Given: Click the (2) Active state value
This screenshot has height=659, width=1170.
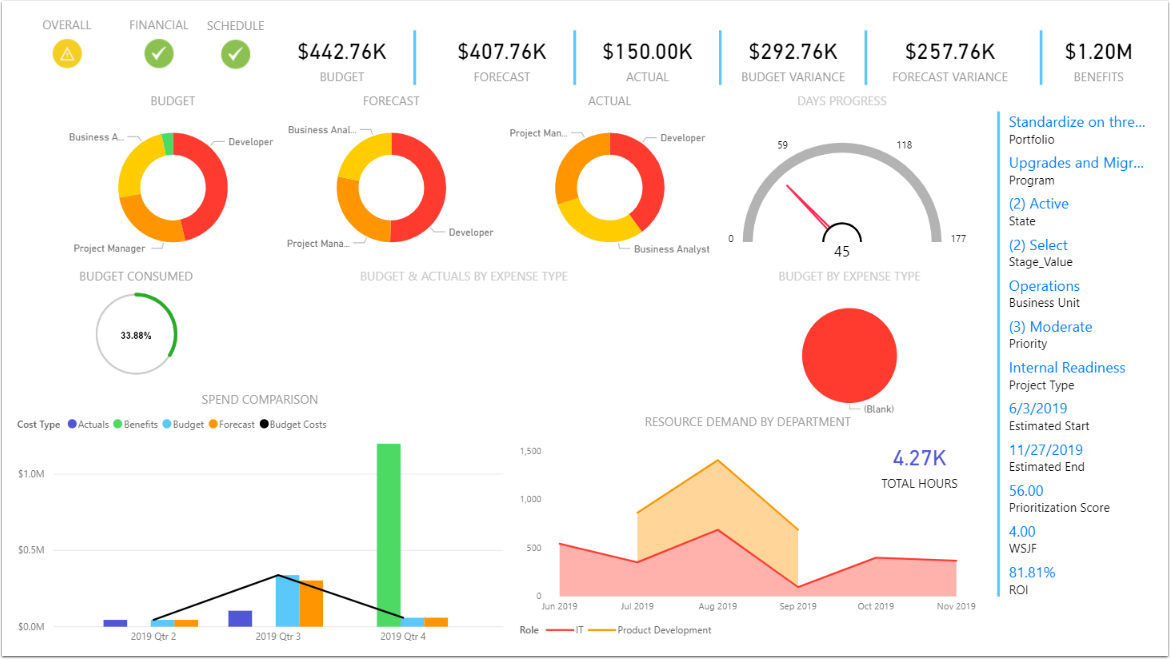Looking at the screenshot, I should point(1039,204).
